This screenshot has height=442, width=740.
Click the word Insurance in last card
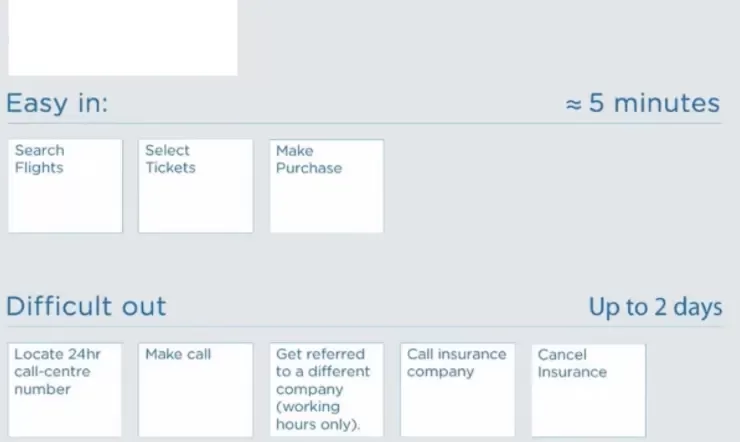572,372
